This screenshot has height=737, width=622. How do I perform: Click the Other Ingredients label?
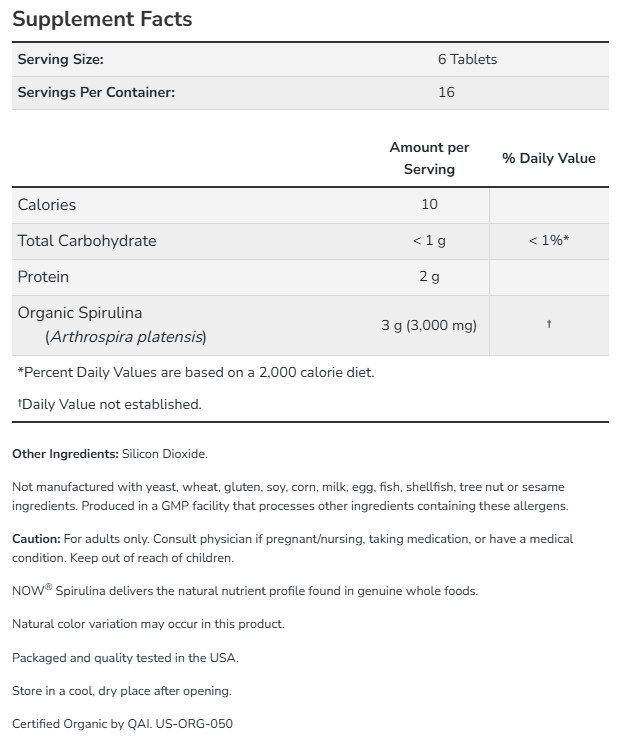[x=65, y=454]
